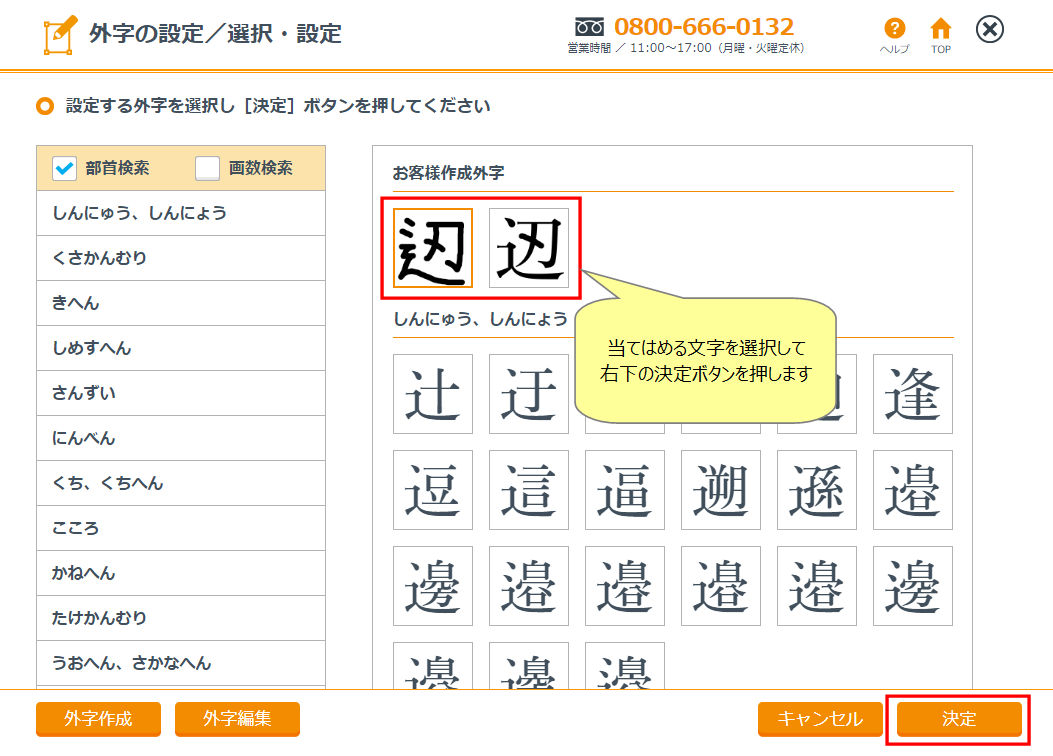Open 外字作成 to create a character
1053x756 pixels.
coord(98,719)
